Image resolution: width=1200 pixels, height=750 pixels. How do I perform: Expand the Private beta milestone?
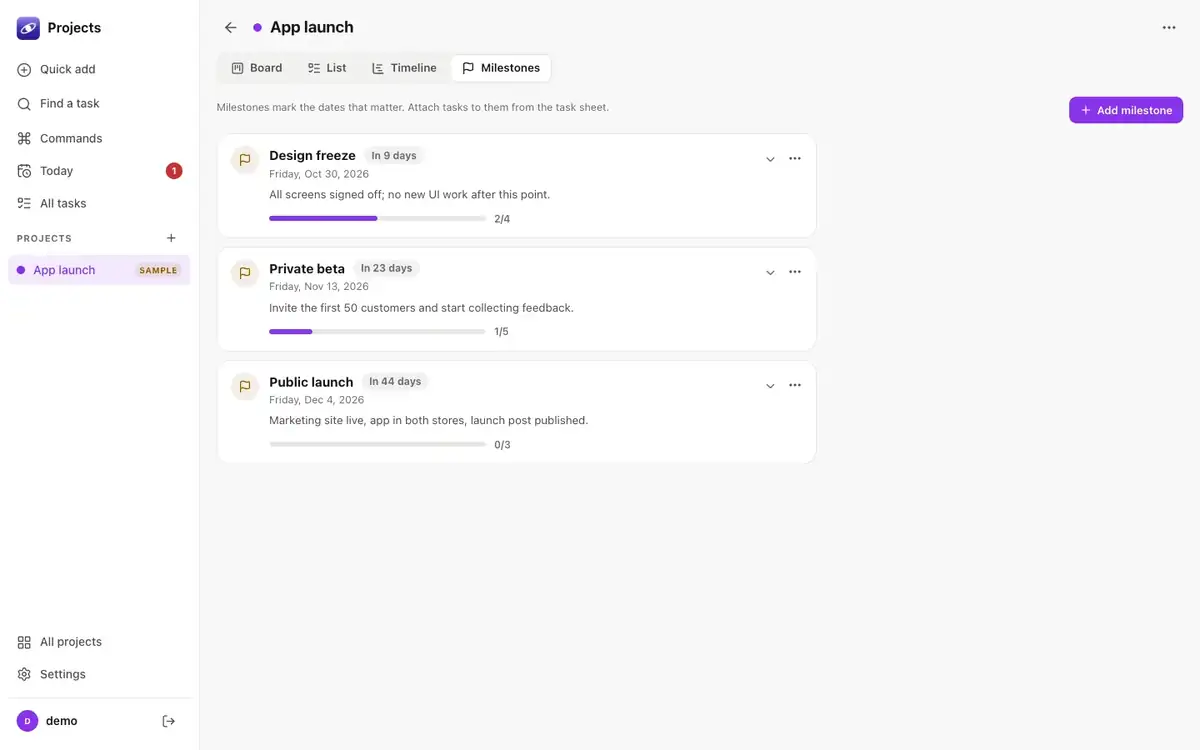[770, 272]
